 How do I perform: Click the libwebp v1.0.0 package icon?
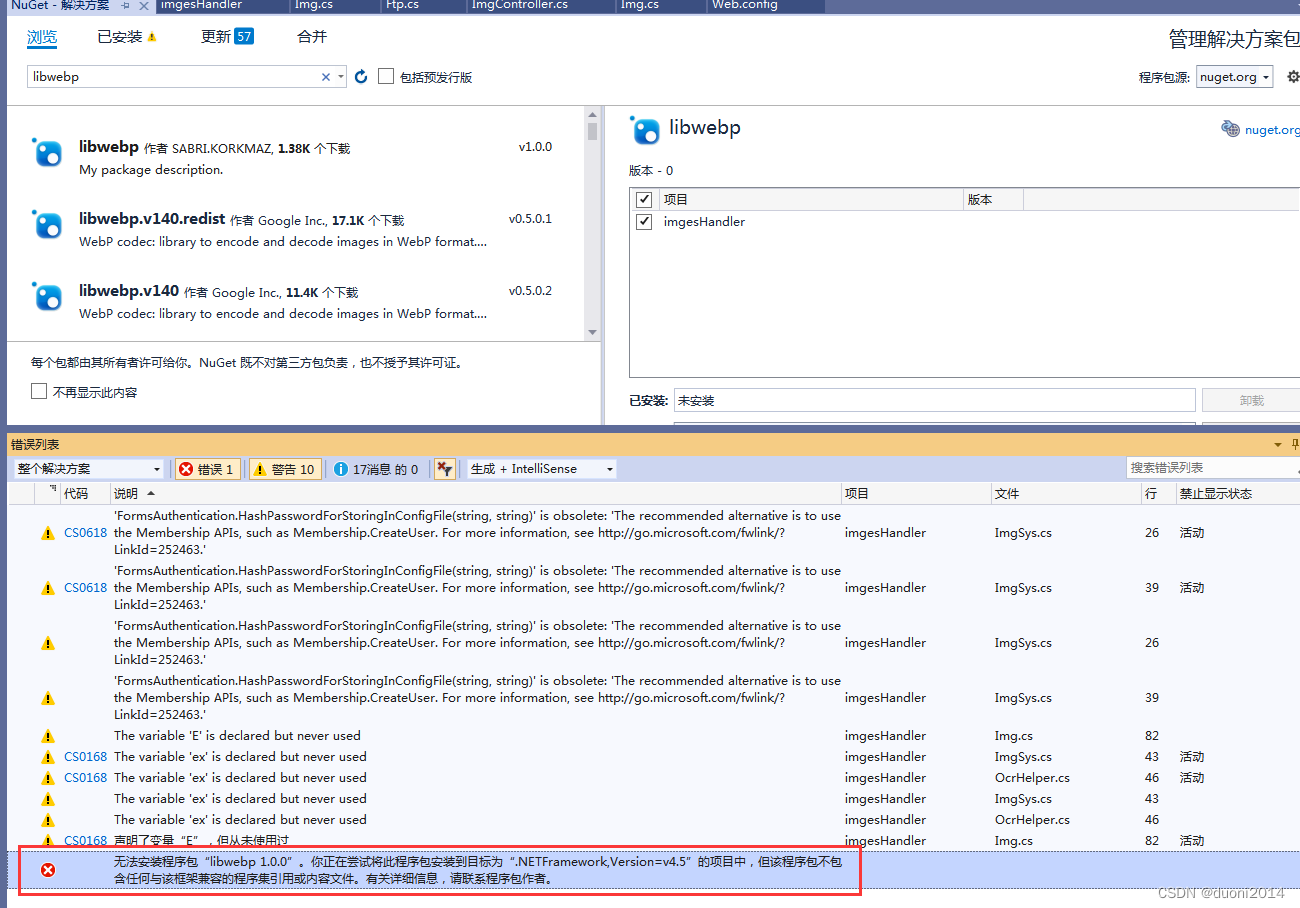tap(47, 153)
